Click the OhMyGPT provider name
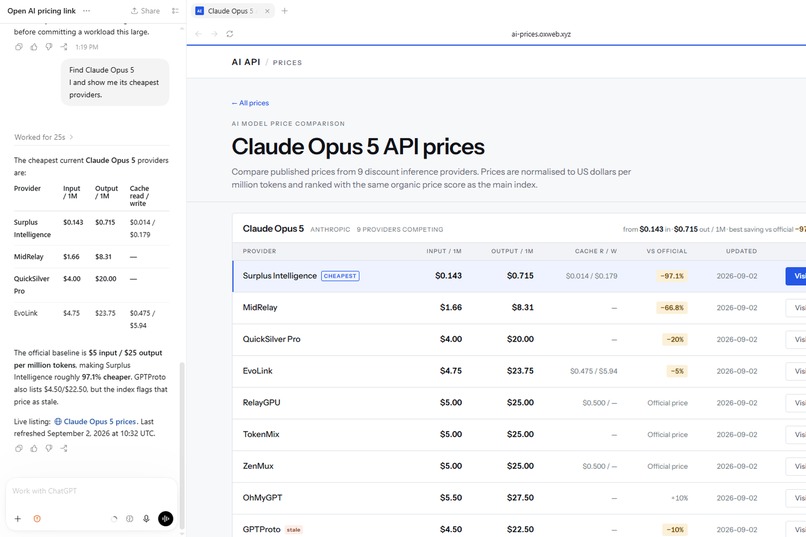The image size is (806, 537). point(263,498)
